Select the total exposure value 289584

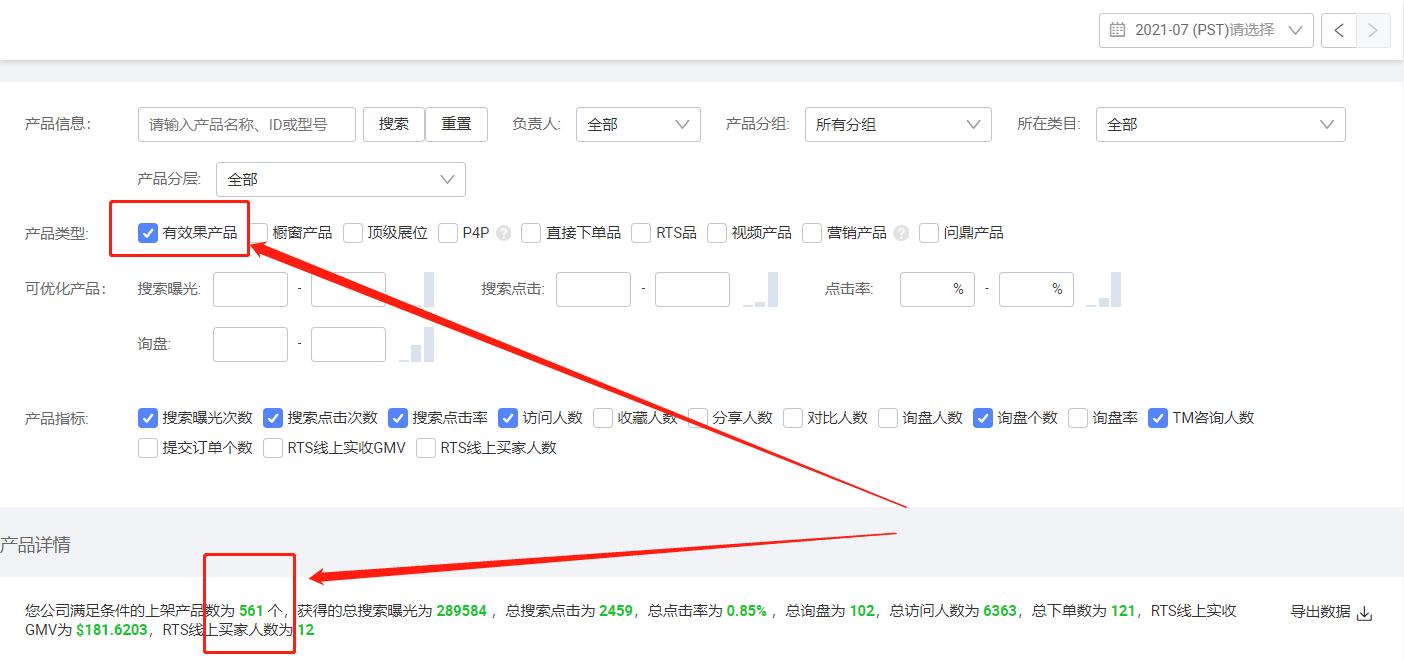(x=460, y=610)
